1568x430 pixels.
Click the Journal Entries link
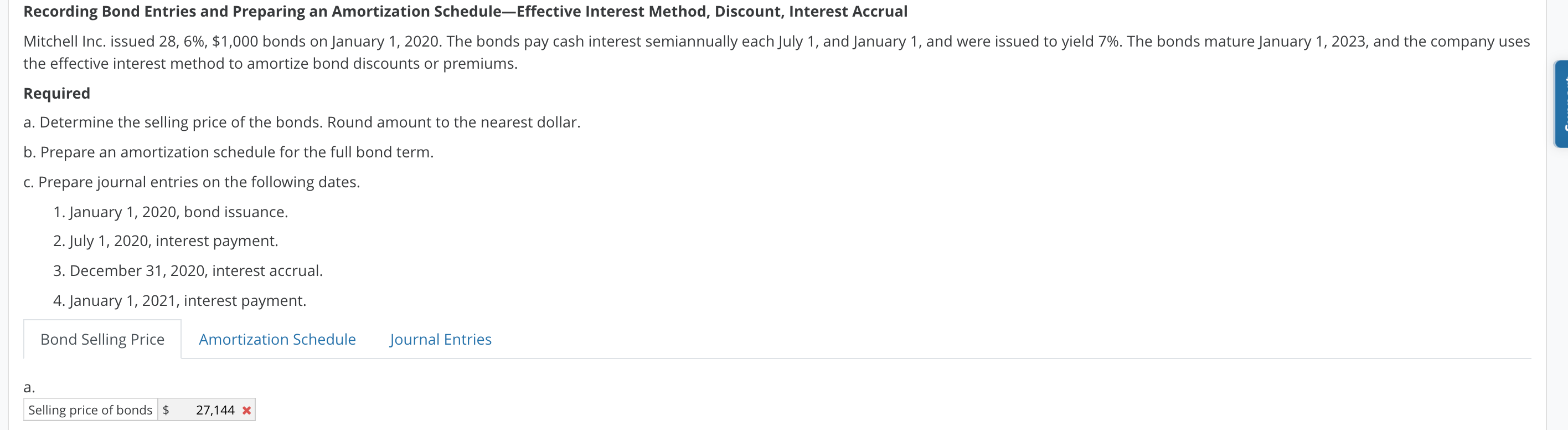click(441, 339)
